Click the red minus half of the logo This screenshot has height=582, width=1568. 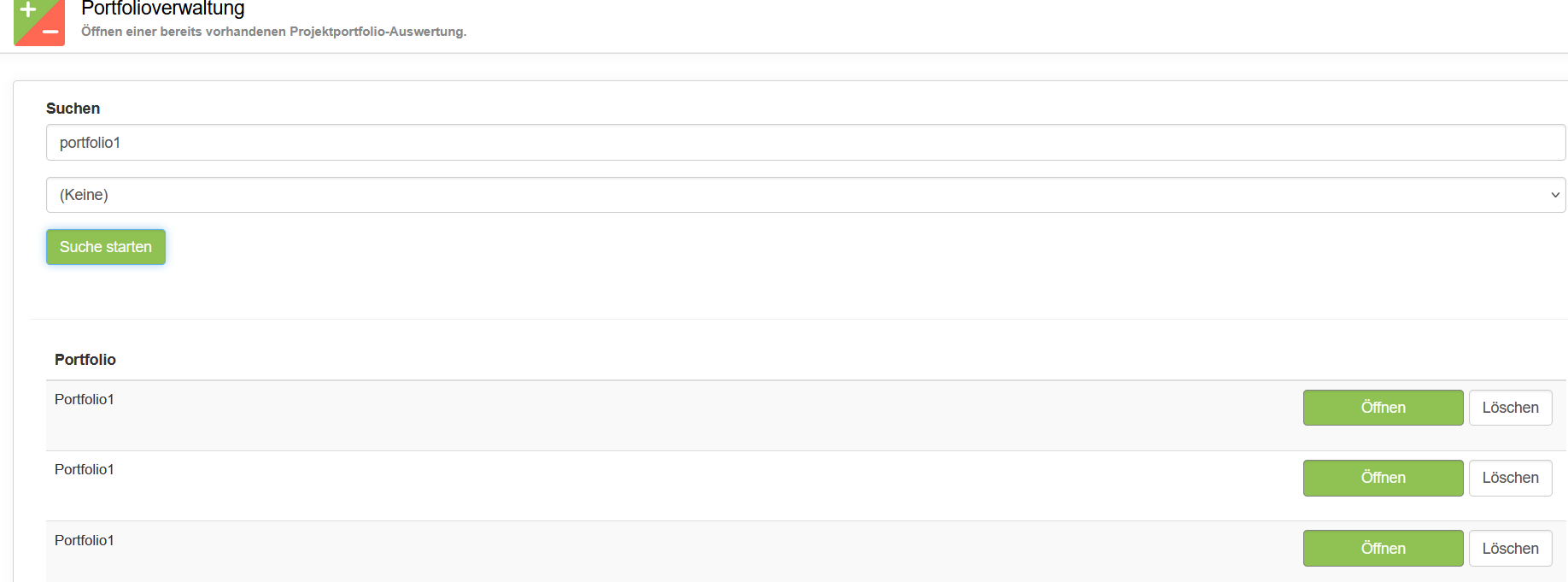(x=51, y=33)
